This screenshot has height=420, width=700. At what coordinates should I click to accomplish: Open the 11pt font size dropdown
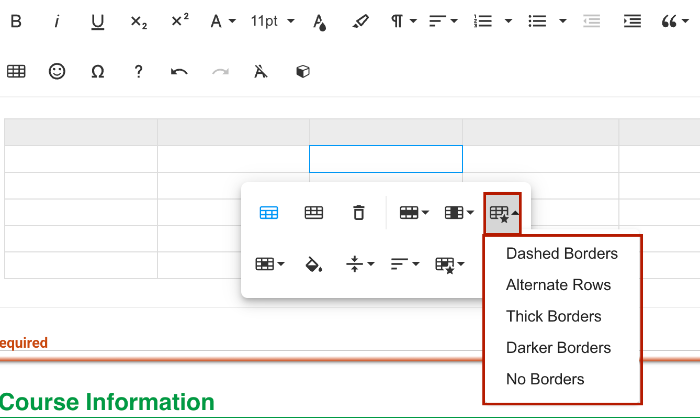pos(272,21)
